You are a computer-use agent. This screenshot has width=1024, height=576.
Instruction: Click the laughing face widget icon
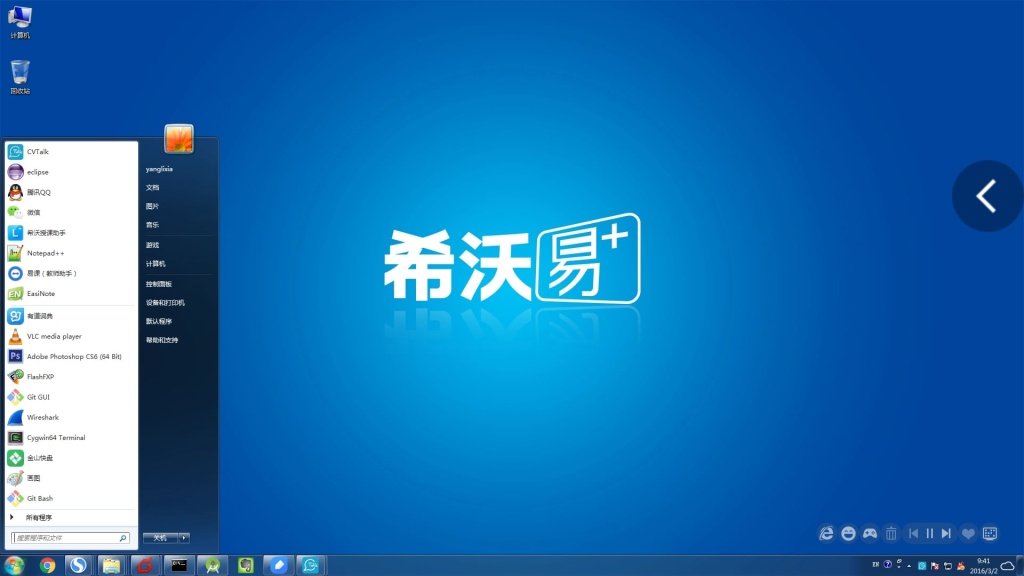coord(848,534)
